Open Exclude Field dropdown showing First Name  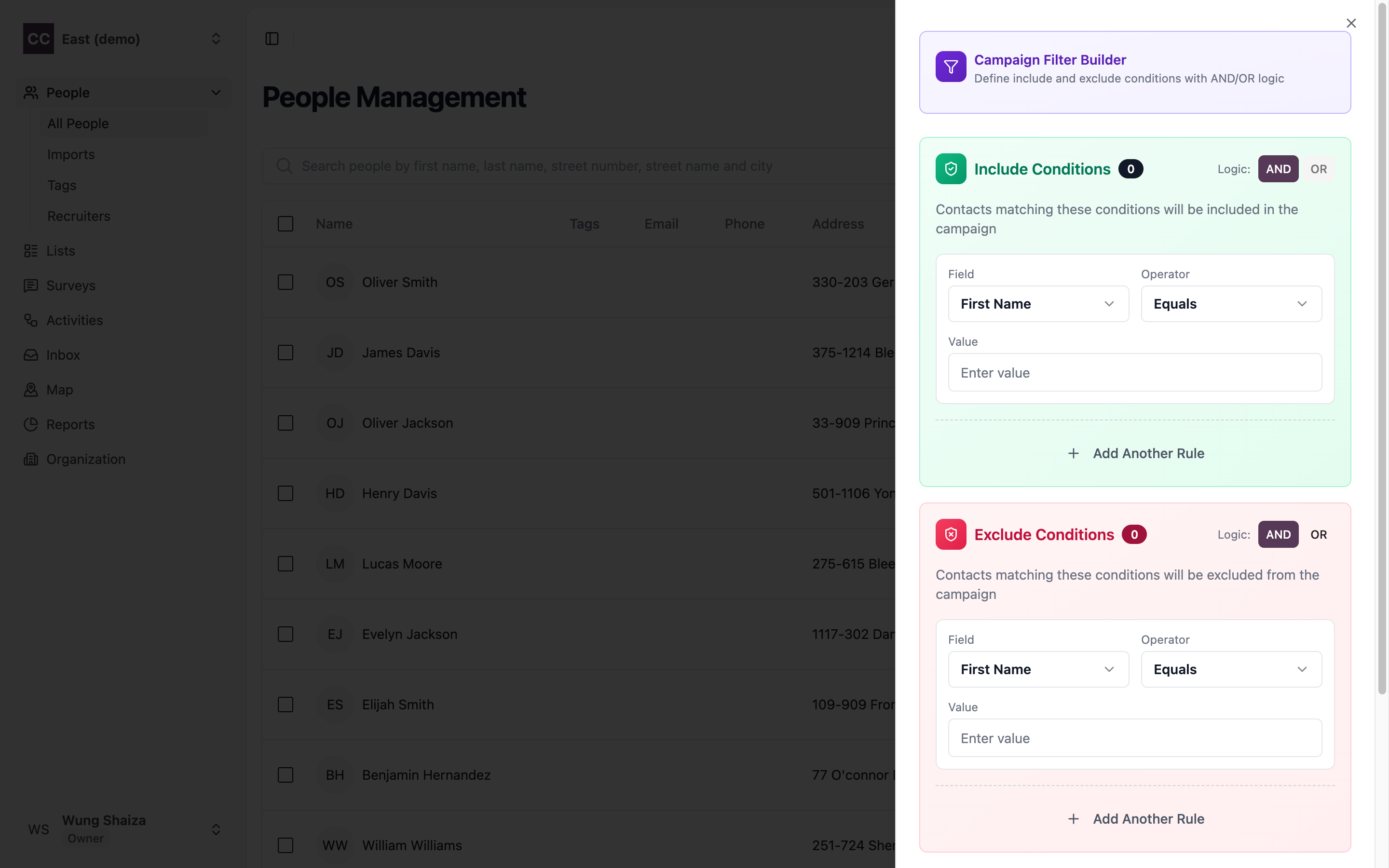[1038, 669]
